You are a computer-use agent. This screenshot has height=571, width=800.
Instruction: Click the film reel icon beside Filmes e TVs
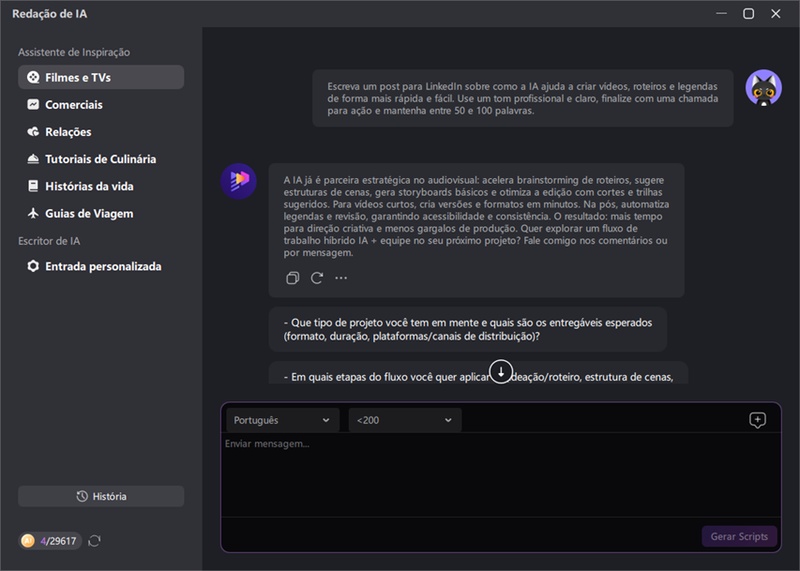[x=33, y=77]
